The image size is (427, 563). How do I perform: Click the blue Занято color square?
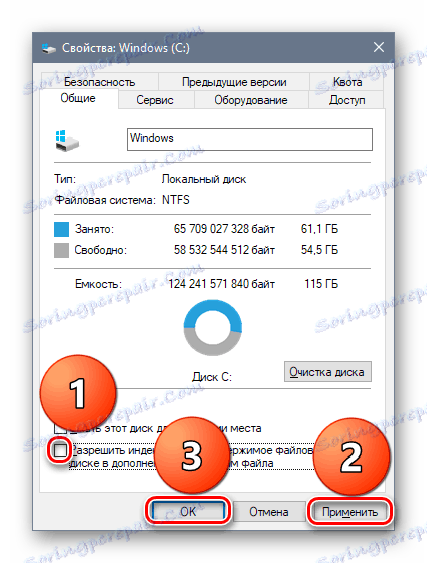coord(61,229)
